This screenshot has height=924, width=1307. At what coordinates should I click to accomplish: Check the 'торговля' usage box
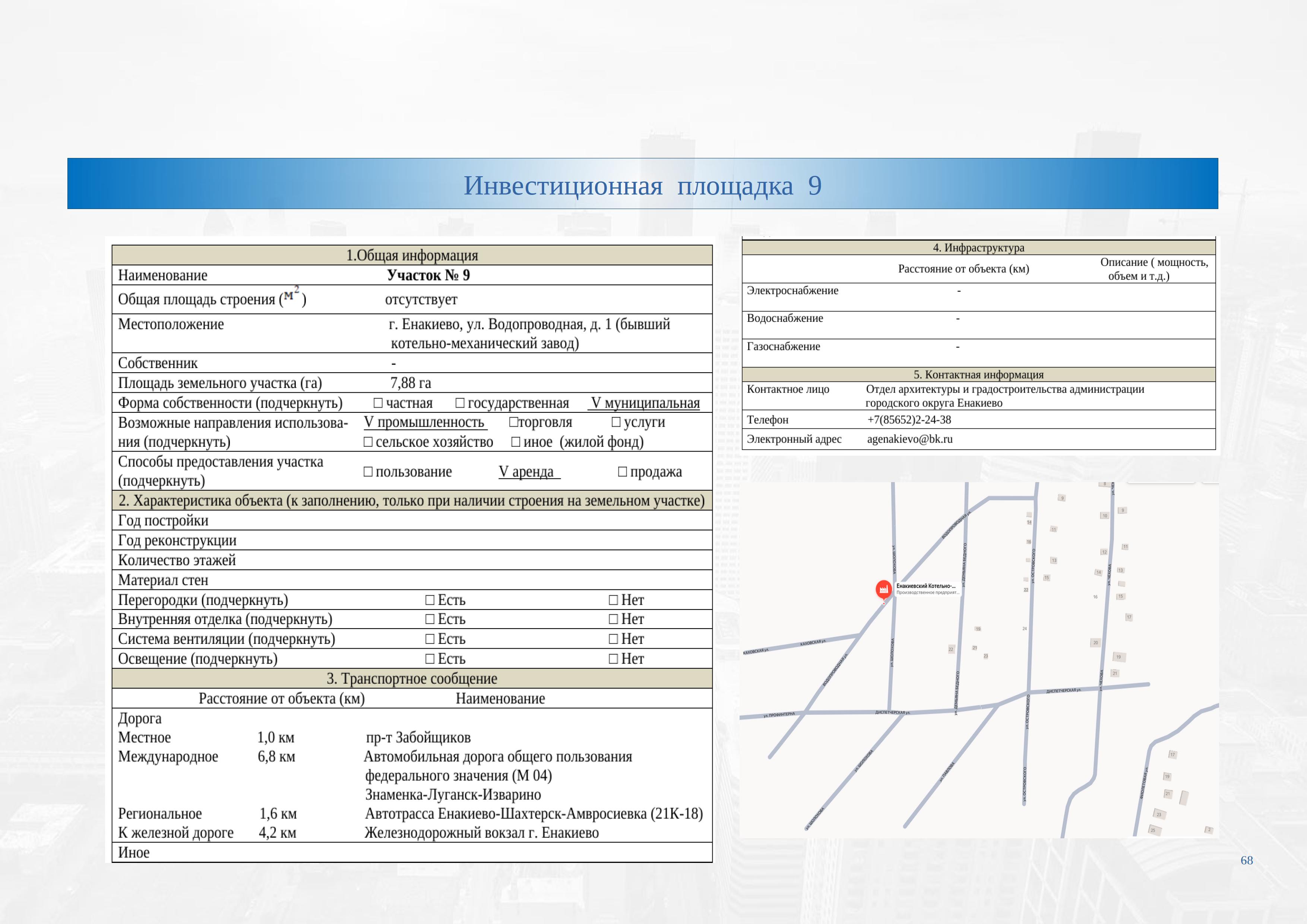pos(513,423)
